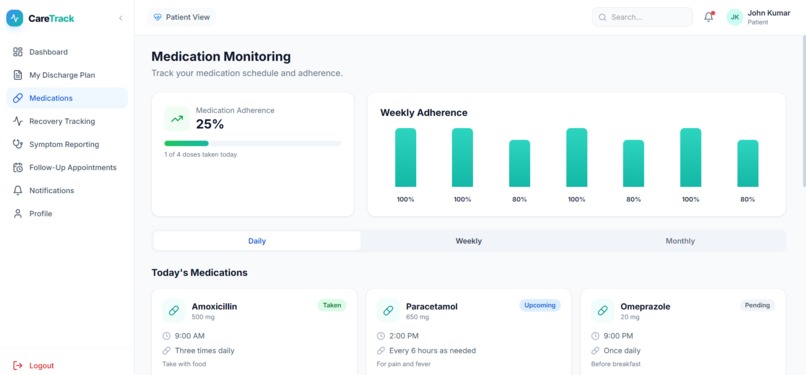Click the heart icon in Patient View

tap(158, 17)
